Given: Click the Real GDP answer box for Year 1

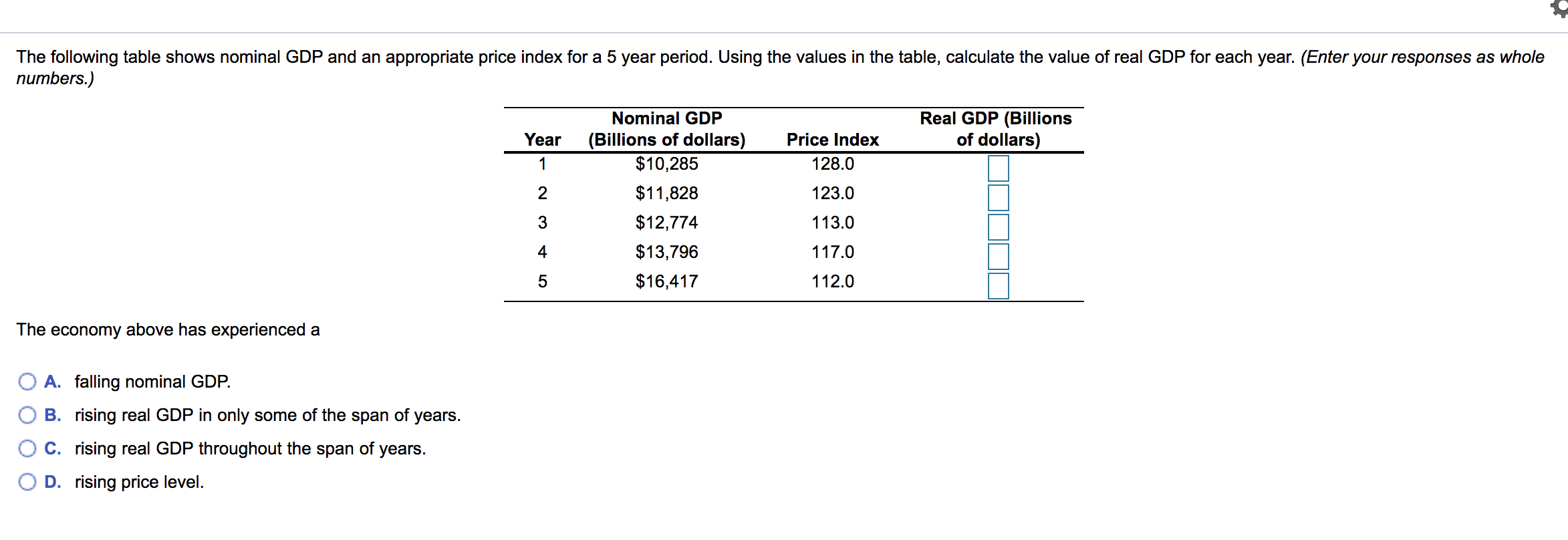Looking at the screenshot, I should coord(997,168).
